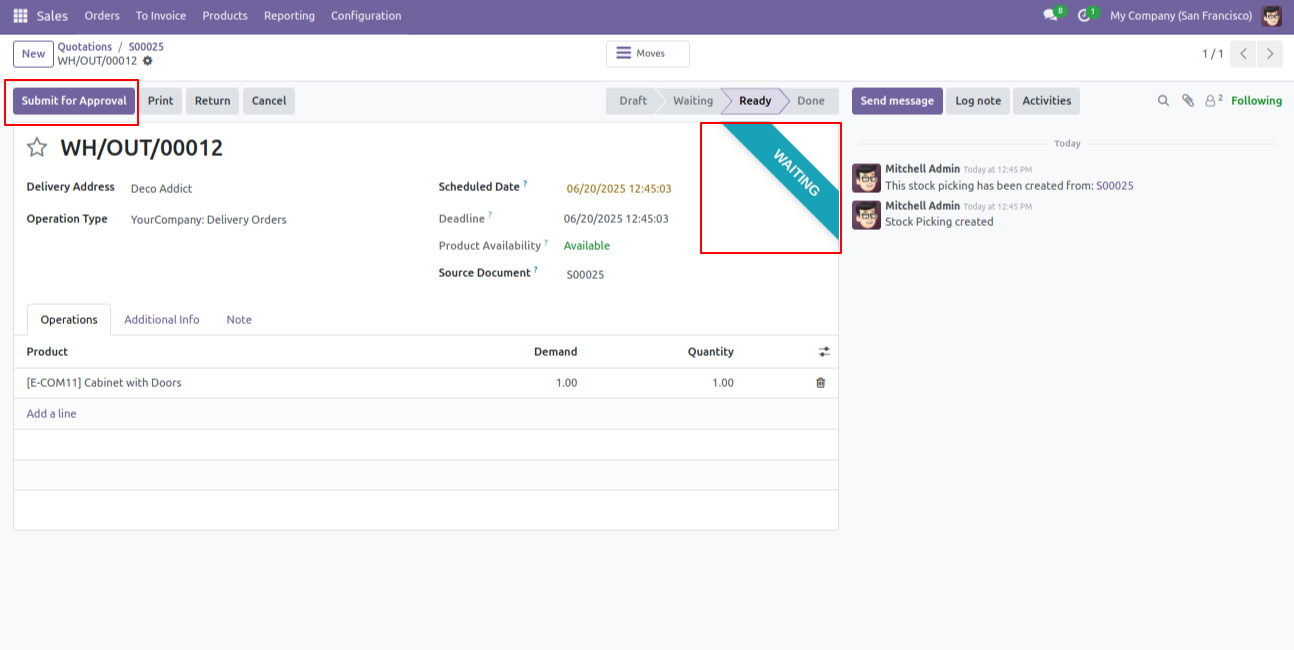Screen dimensions: 1294x650
Task: Click Mitchell Admin avatar on Stock Picking created message
Action: 866,215
